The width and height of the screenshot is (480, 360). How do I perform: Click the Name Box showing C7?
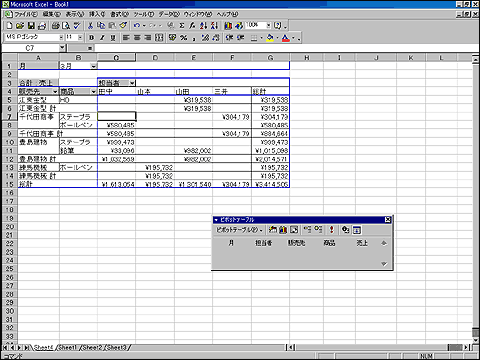[30, 48]
